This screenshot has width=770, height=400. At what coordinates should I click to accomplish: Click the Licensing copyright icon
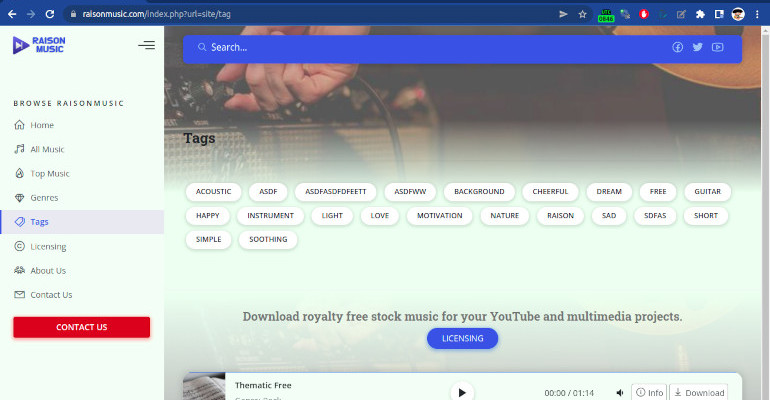(x=19, y=246)
